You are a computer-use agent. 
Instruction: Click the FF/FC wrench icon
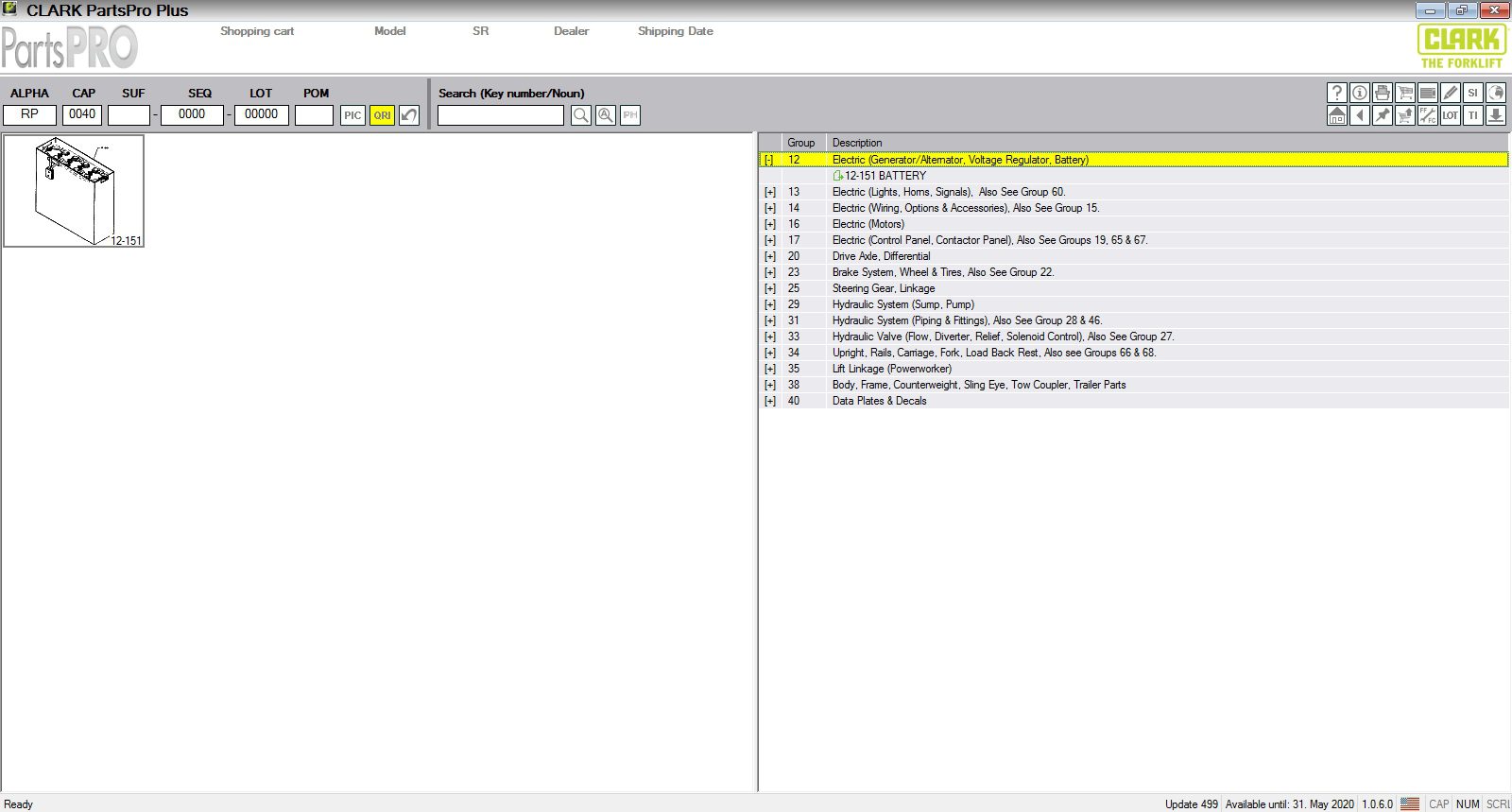coord(1428,115)
